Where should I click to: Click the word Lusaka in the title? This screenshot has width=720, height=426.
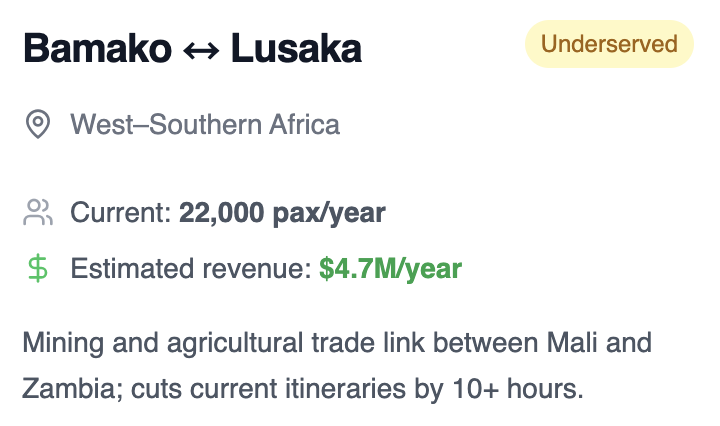[296, 48]
